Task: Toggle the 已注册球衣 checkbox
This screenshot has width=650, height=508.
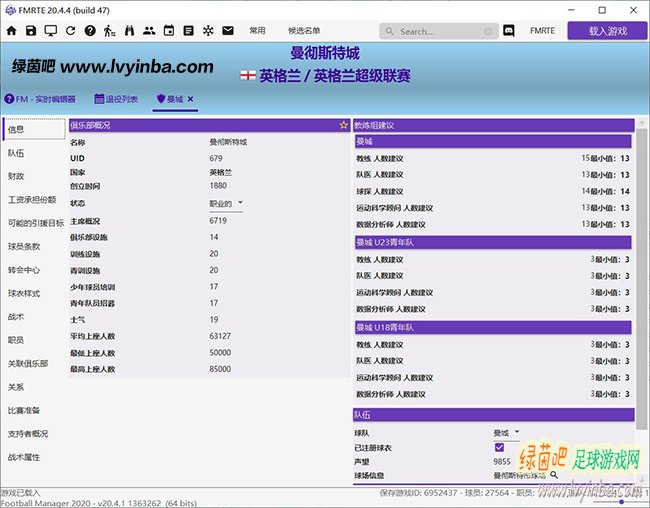Action: point(499,447)
